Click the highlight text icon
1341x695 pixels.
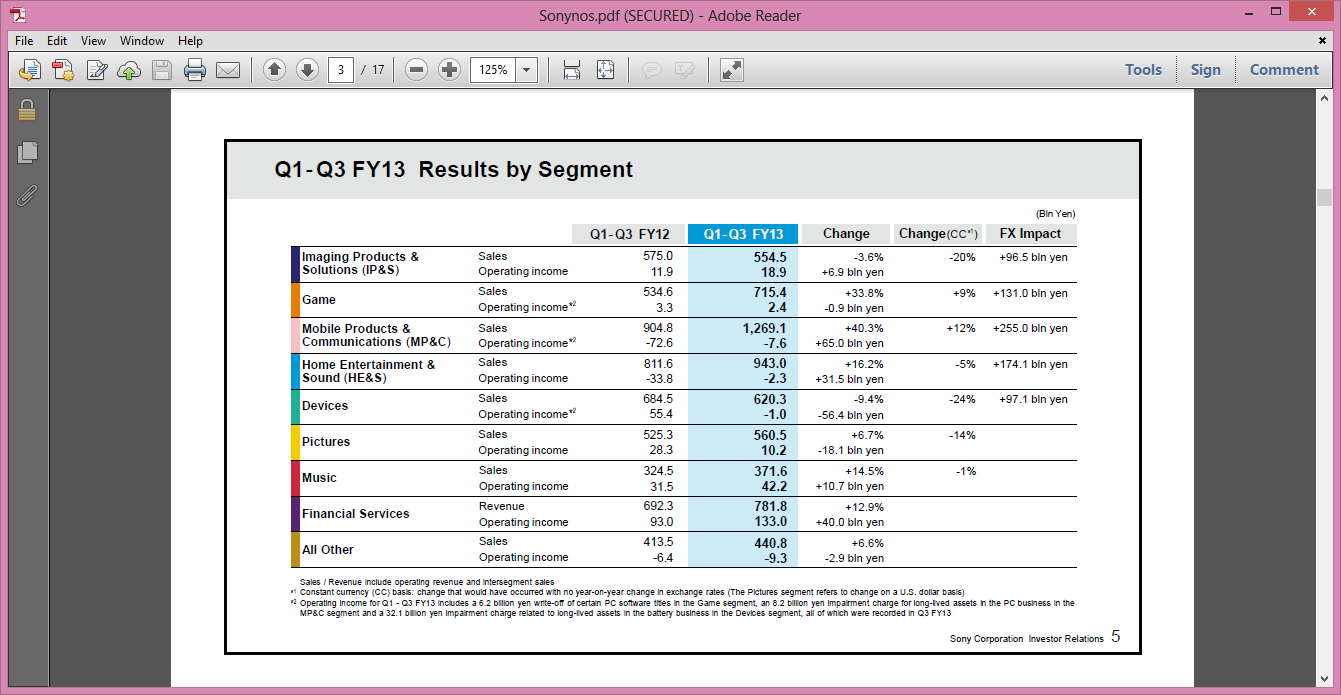pos(685,70)
